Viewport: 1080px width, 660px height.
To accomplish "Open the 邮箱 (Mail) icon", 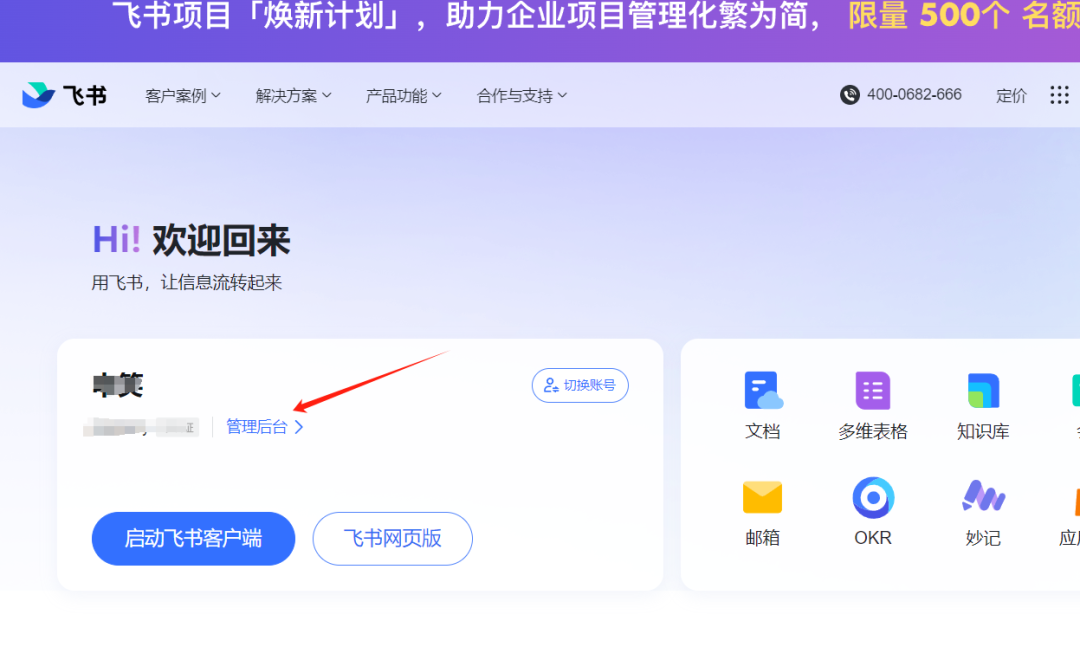I will pyautogui.click(x=762, y=497).
